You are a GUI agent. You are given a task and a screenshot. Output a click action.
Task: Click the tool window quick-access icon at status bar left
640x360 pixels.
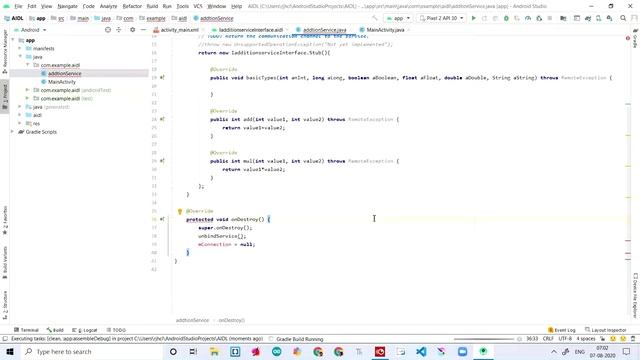[x=5, y=339]
